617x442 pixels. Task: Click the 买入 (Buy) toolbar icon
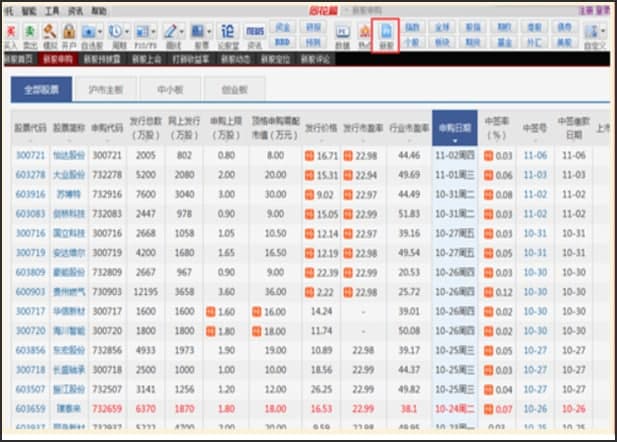tap(9, 34)
